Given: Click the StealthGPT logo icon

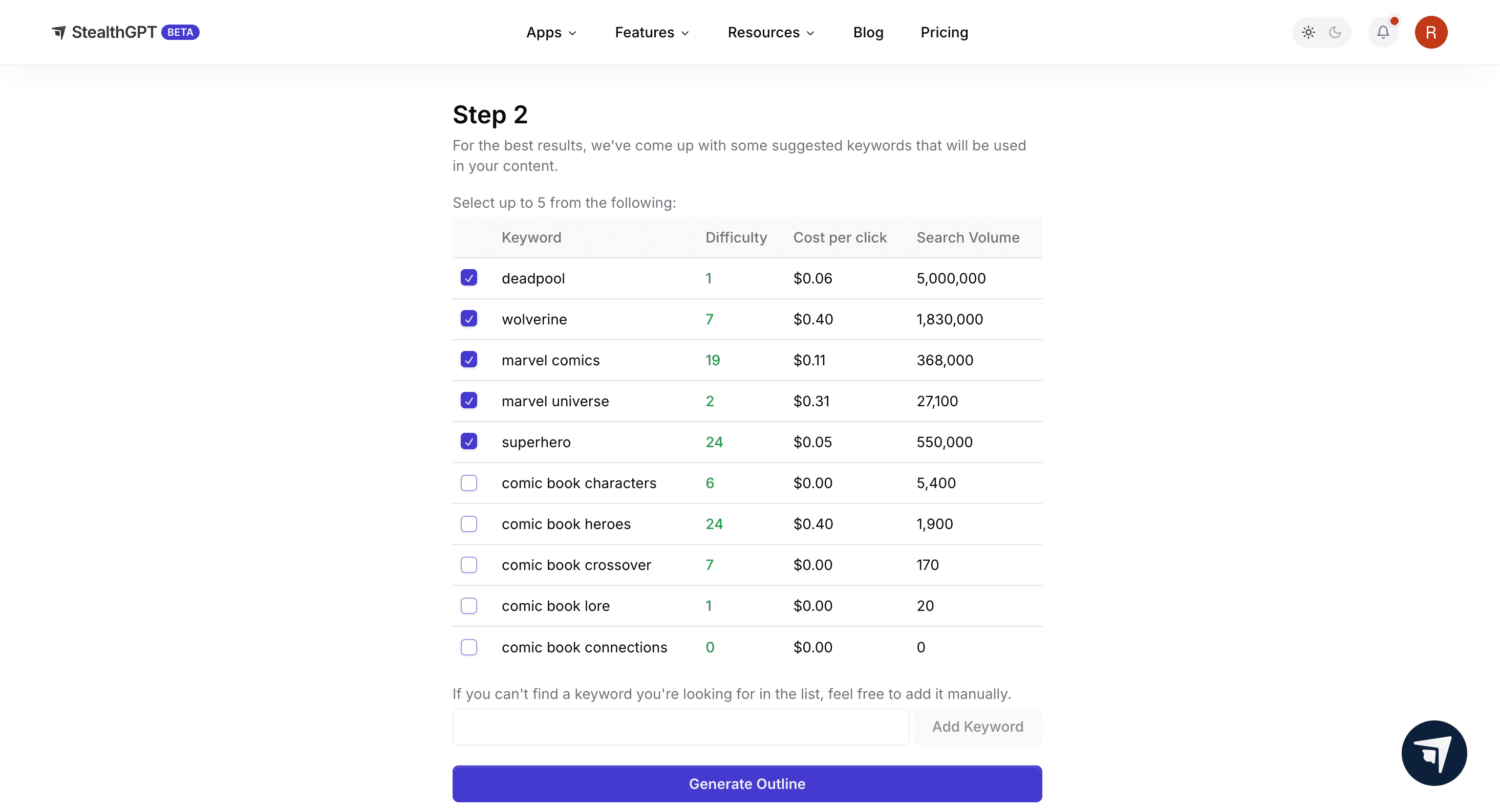Looking at the screenshot, I should [x=59, y=32].
